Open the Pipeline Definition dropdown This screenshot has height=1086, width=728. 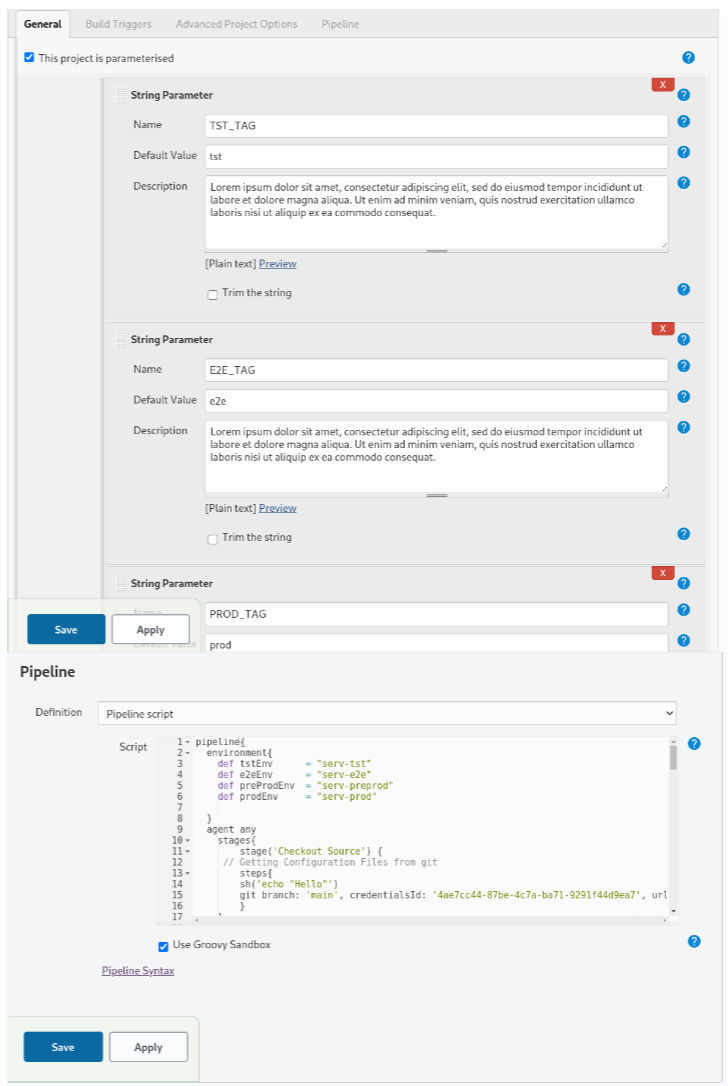387,713
